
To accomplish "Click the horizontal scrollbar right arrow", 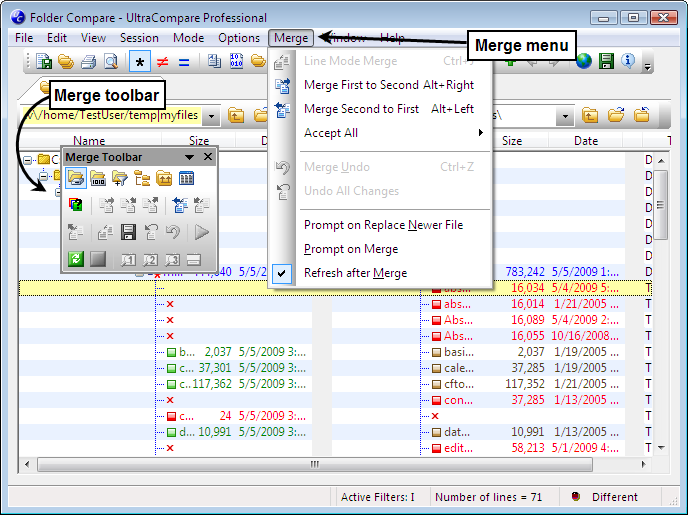I will point(644,464).
